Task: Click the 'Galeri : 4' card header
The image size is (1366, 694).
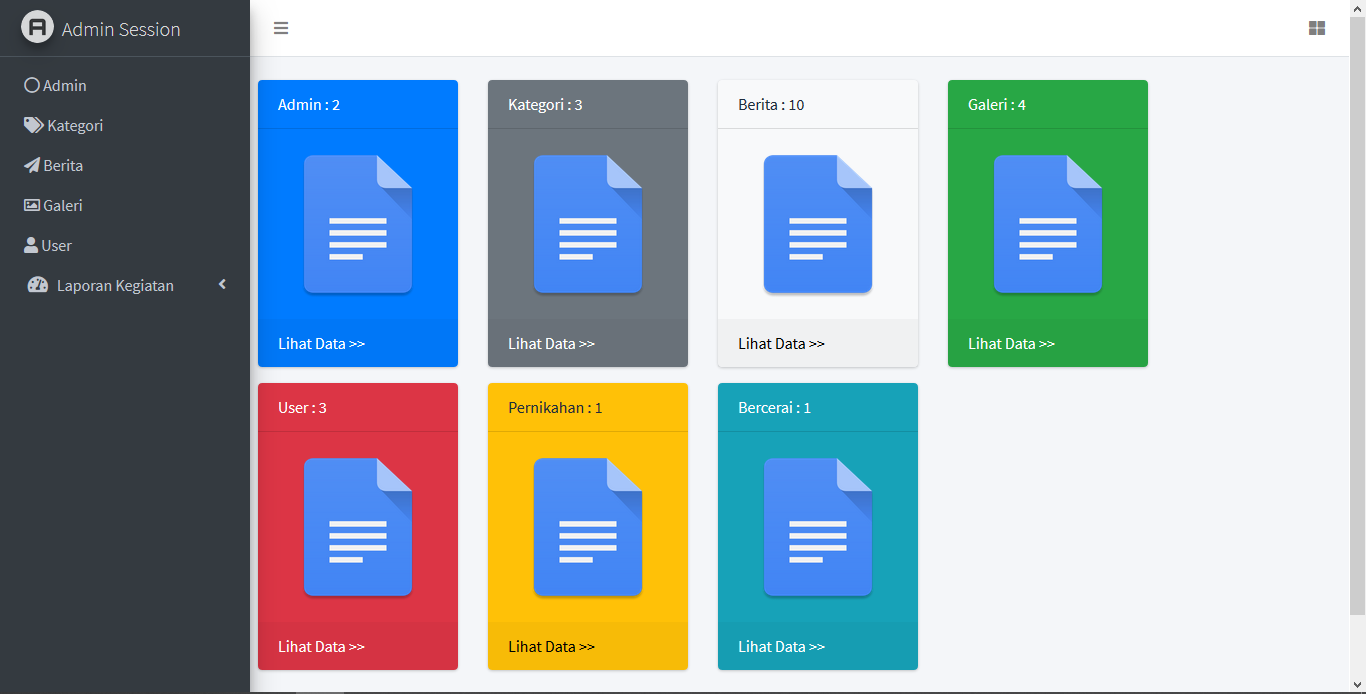Action: [1048, 104]
